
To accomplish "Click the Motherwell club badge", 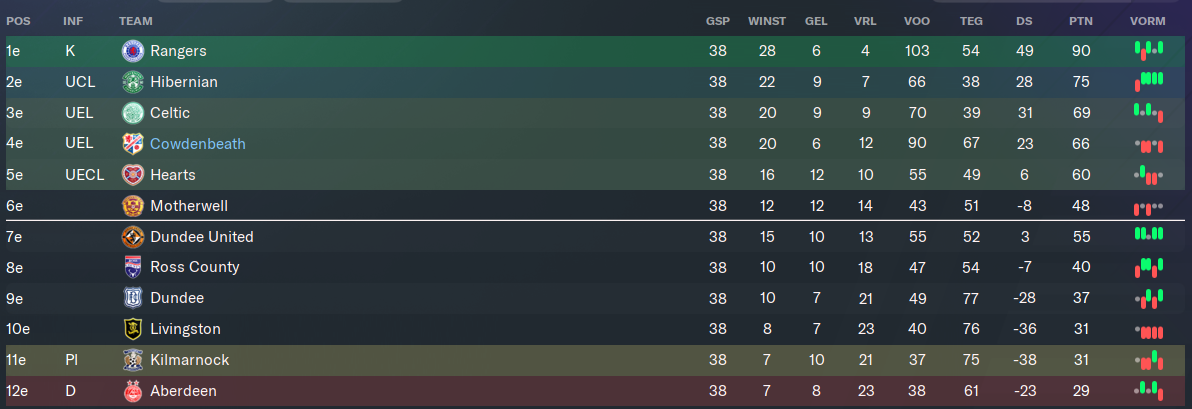I will point(133,206).
